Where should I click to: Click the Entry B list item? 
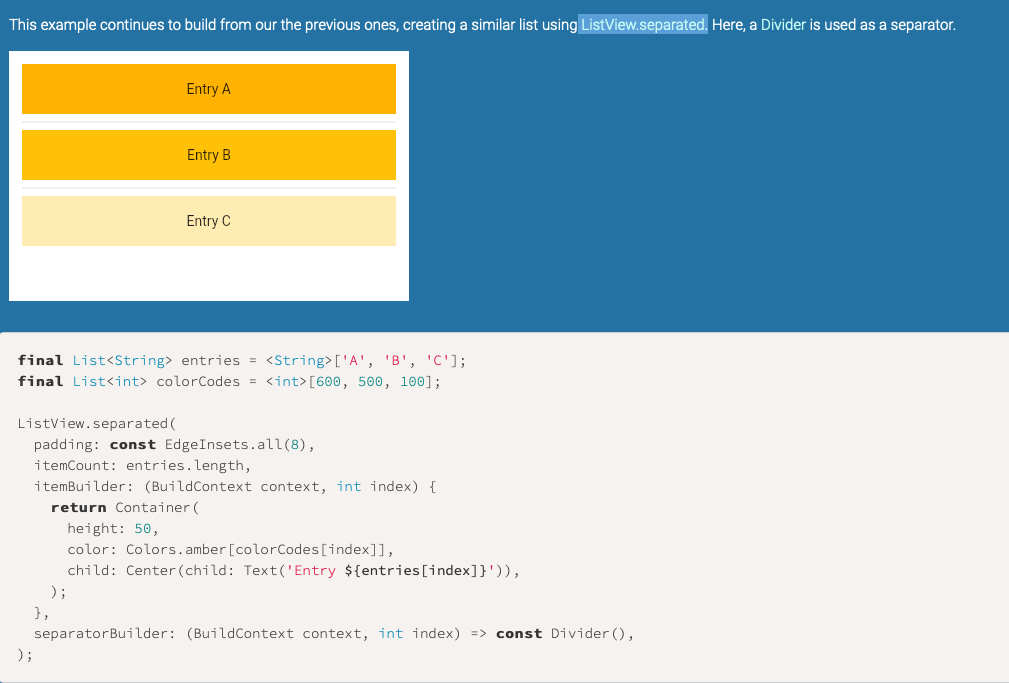pyautogui.click(x=208, y=155)
